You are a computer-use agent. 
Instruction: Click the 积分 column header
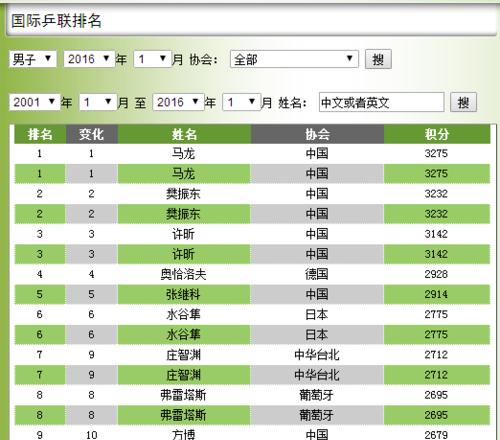pyautogui.click(x=437, y=134)
